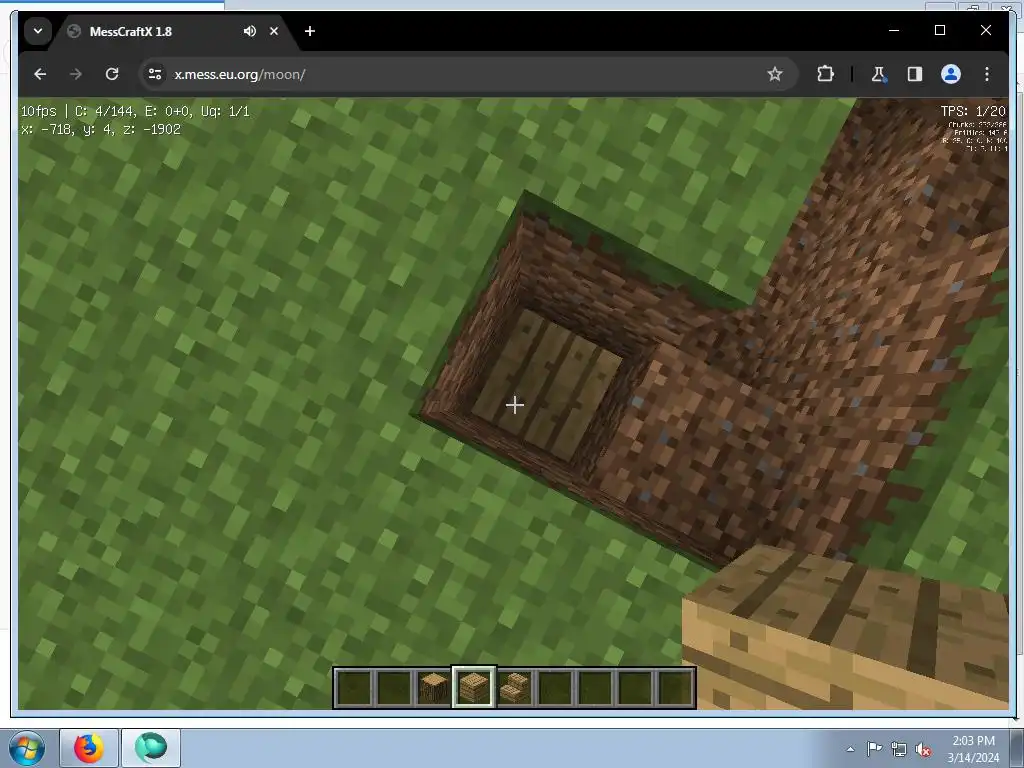Open the Windows Start menu
Viewport: 1024px width, 768px height.
27,748
